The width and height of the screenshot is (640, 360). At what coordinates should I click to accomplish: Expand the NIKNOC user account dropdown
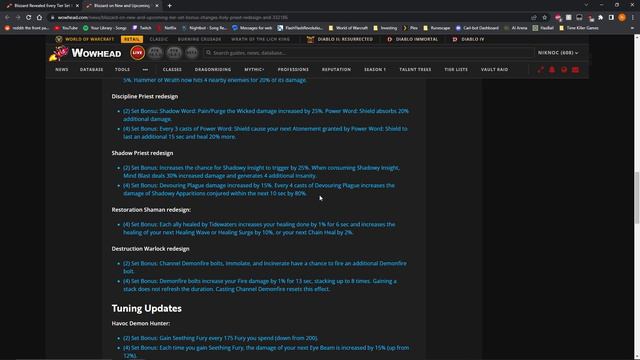click(558, 53)
